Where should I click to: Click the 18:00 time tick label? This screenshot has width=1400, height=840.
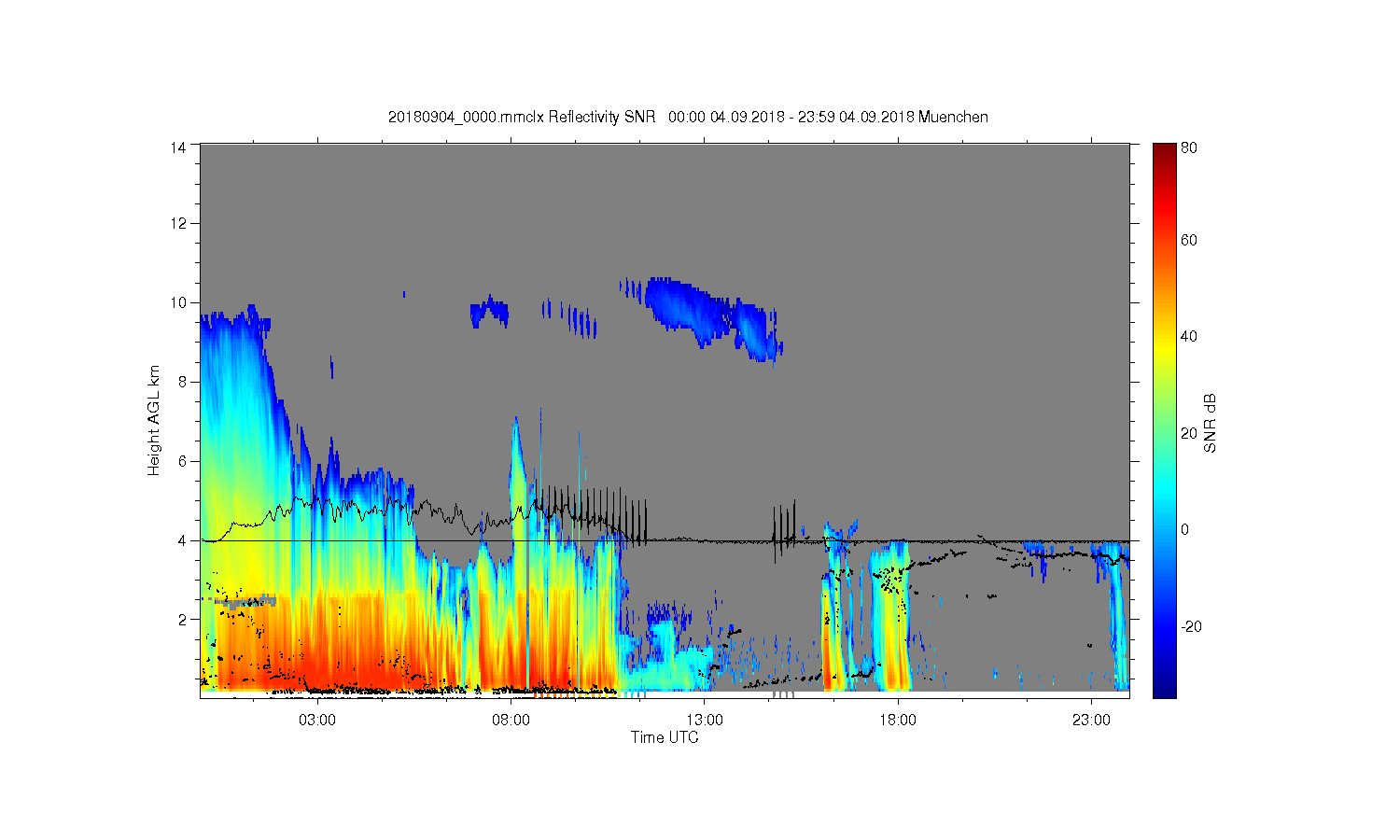pyautogui.click(x=898, y=721)
